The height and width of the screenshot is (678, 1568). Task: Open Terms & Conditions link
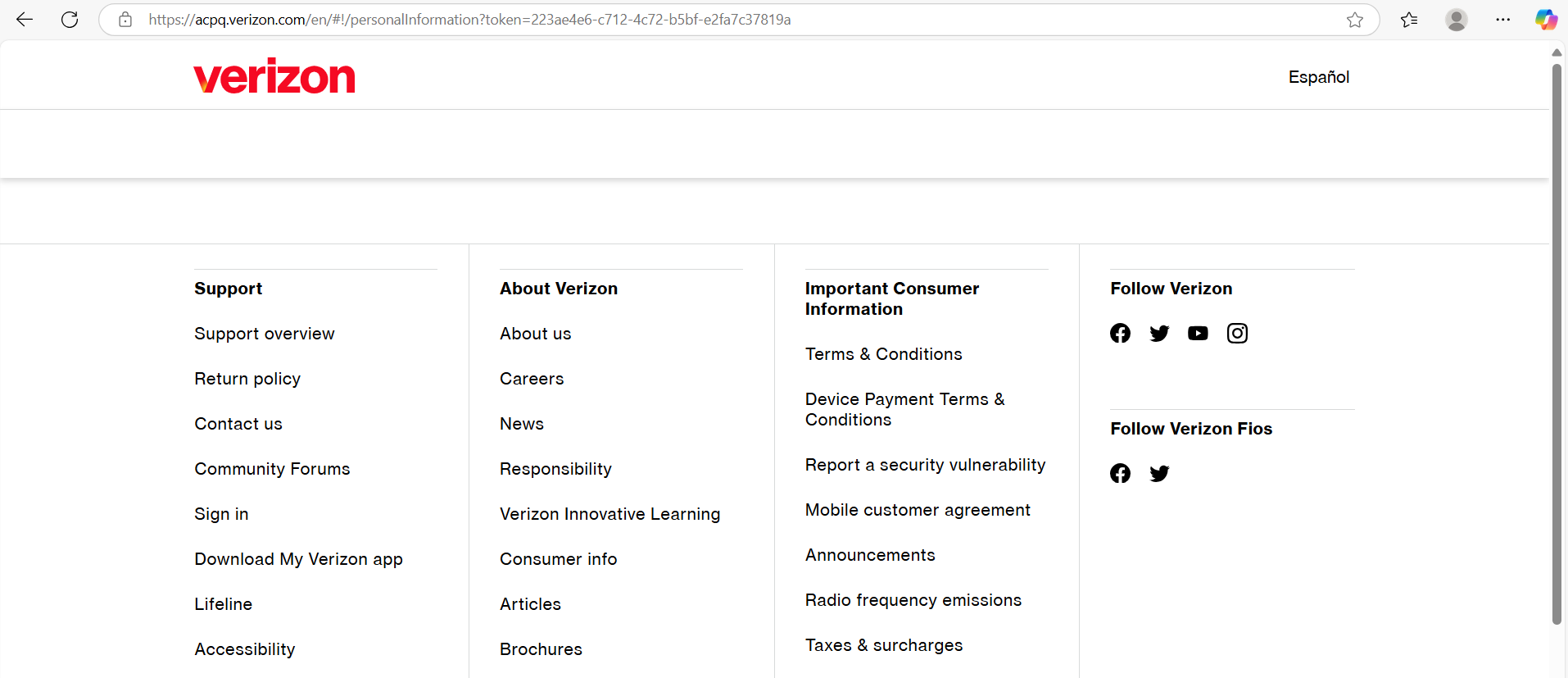(883, 354)
